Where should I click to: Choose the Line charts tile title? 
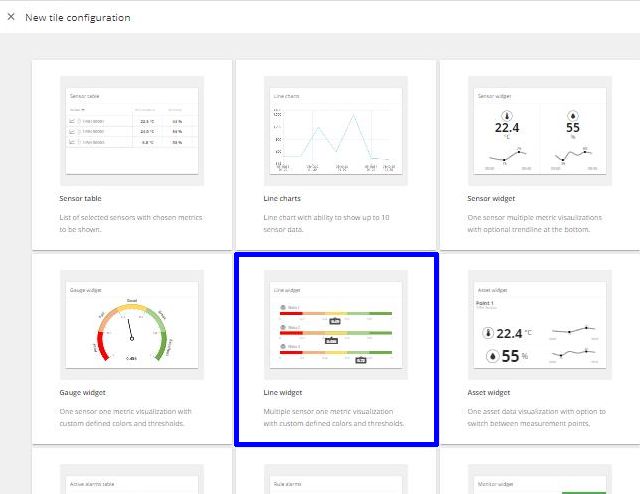[x=283, y=199]
